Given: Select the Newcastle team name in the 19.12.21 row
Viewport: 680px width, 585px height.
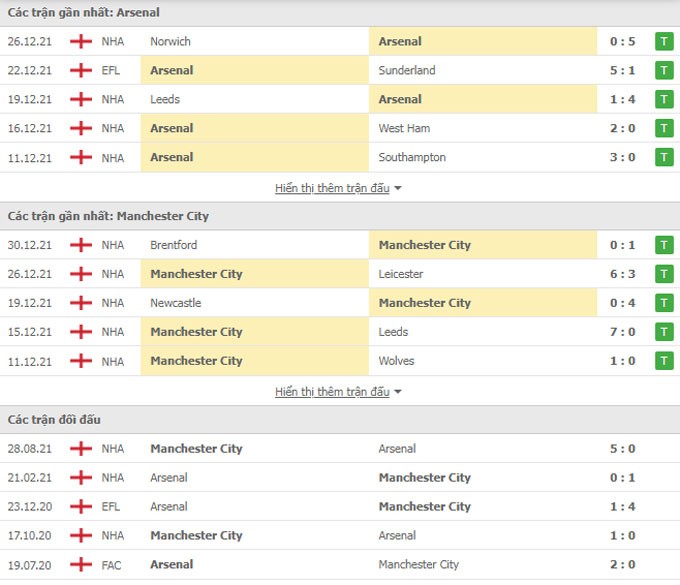Looking at the screenshot, I should click(176, 303).
